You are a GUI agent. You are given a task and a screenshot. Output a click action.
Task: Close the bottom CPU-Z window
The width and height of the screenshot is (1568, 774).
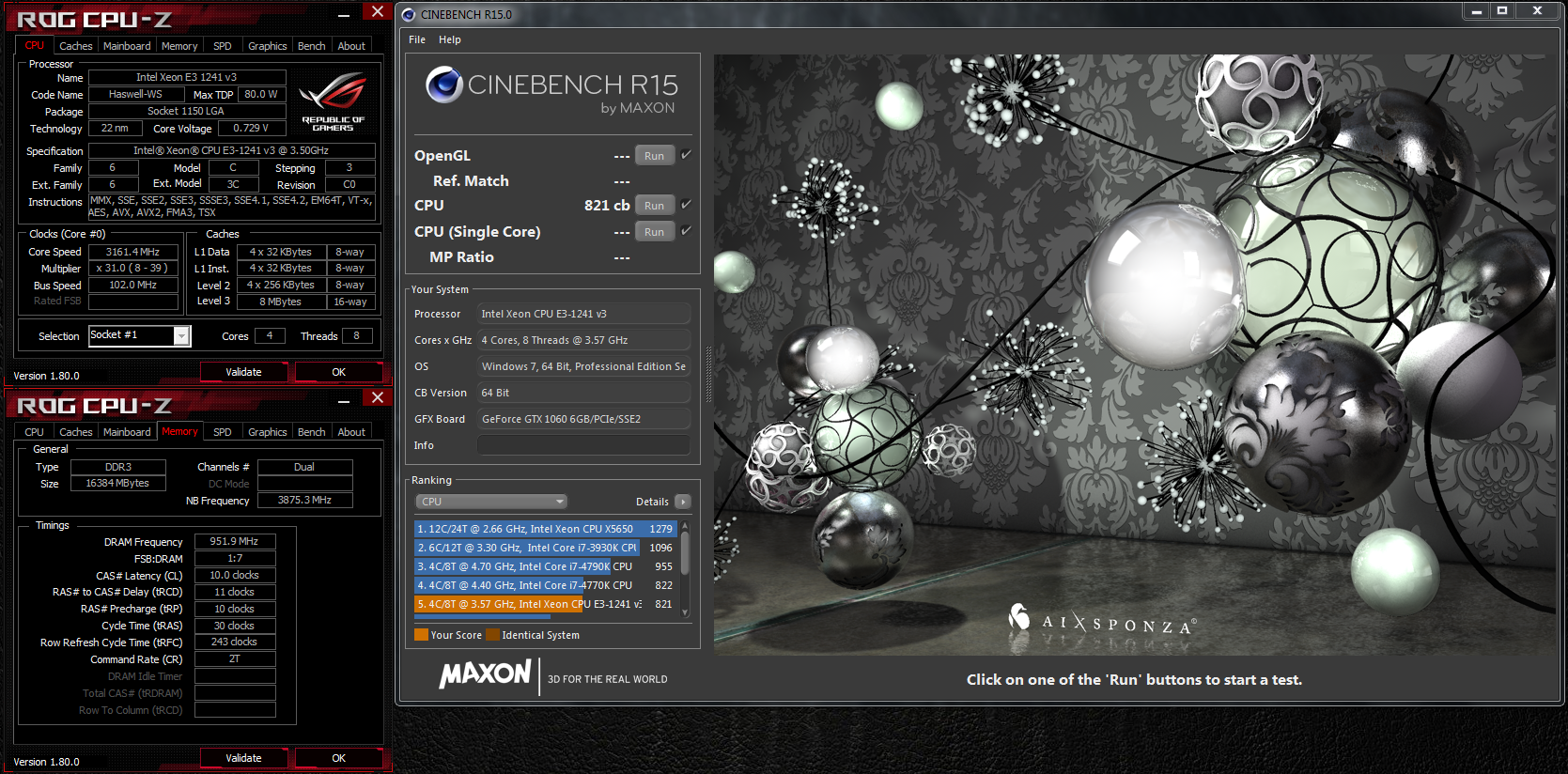[377, 398]
